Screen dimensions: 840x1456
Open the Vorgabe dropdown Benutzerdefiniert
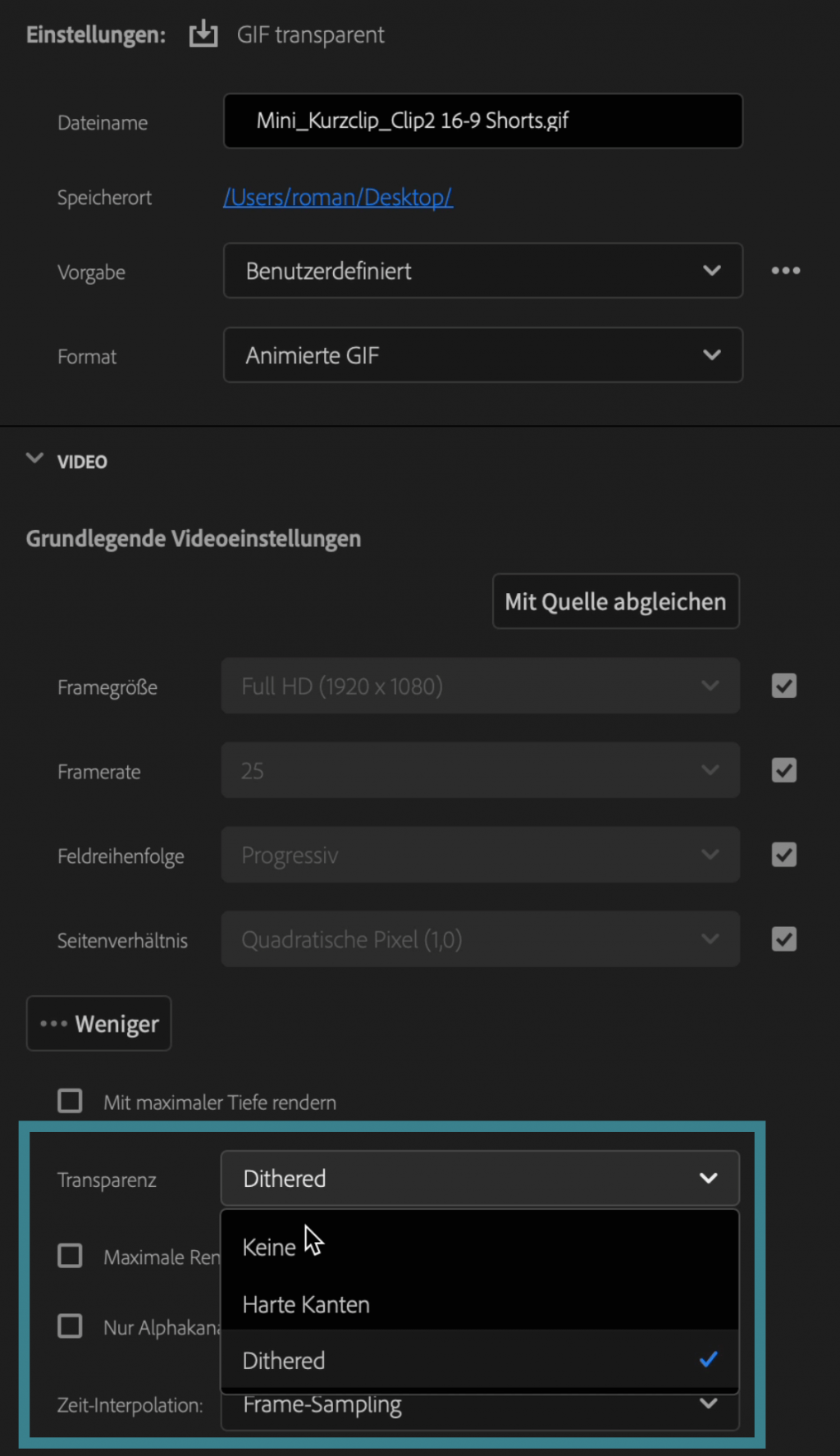pos(483,271)
